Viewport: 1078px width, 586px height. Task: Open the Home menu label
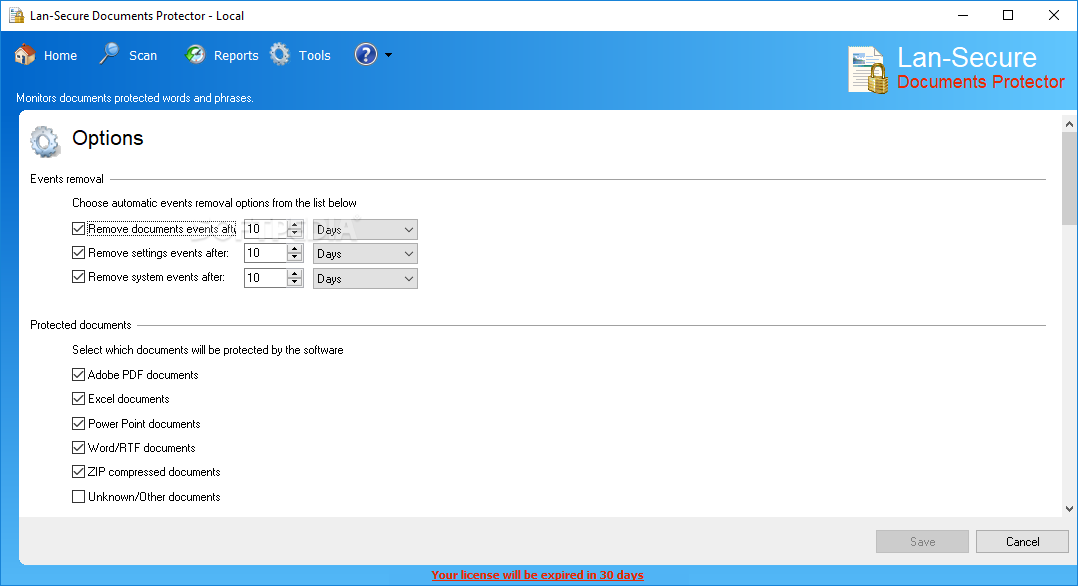[60, 56]
